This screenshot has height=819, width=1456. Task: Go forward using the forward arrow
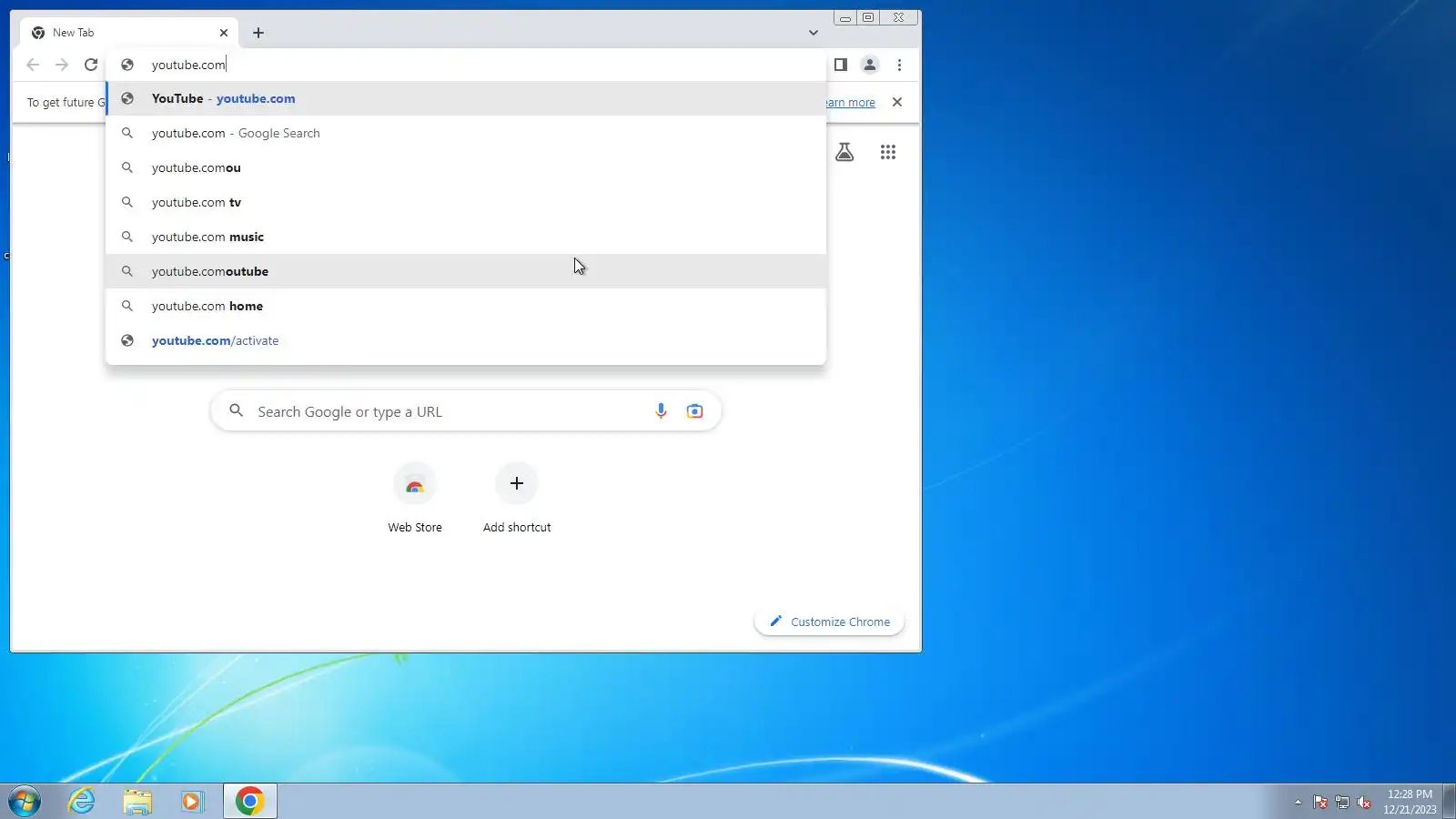[x=62, y=65]
